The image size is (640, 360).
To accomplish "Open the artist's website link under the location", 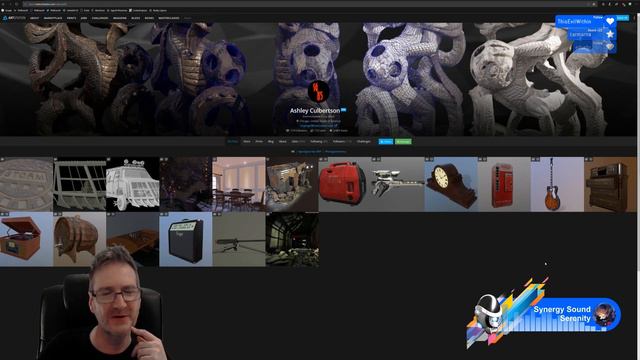I will (318, 126).
